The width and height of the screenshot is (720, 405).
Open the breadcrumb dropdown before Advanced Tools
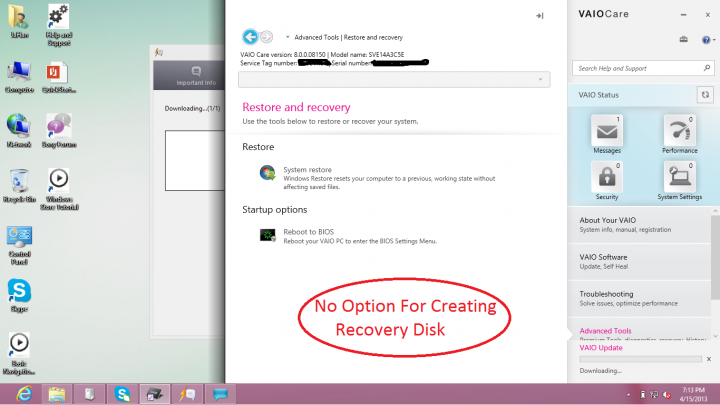pyautogui.click(x=287, y=37)
